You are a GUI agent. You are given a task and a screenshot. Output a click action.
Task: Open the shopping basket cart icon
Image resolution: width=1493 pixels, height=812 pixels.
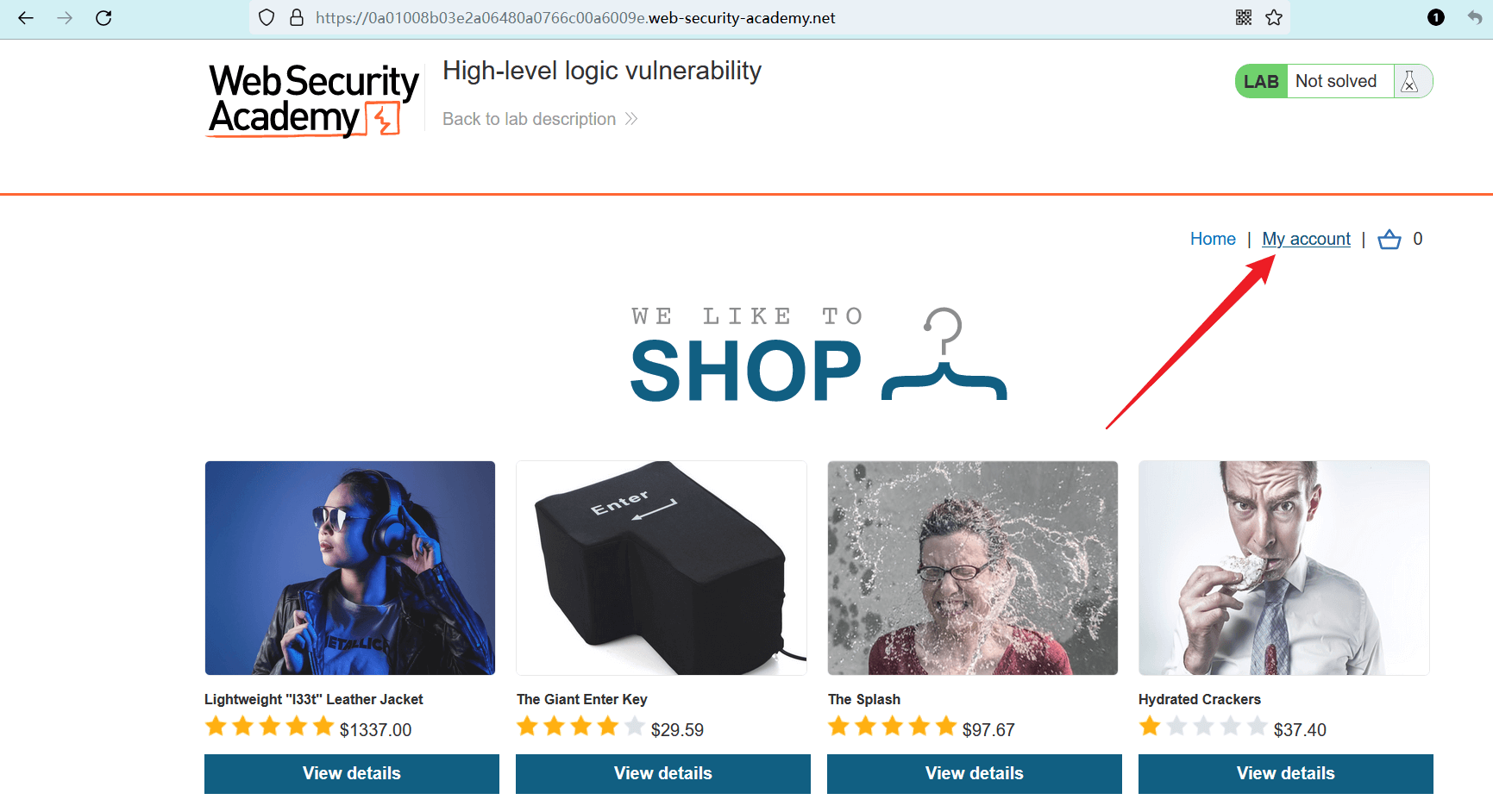(1389, 239)
